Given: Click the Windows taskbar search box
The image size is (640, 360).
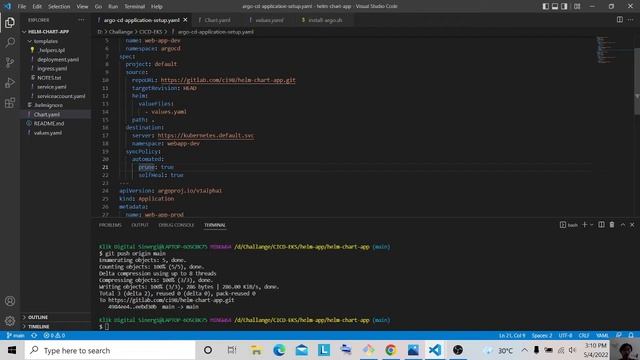Looking at the screenshot, I should pos(110,350).
